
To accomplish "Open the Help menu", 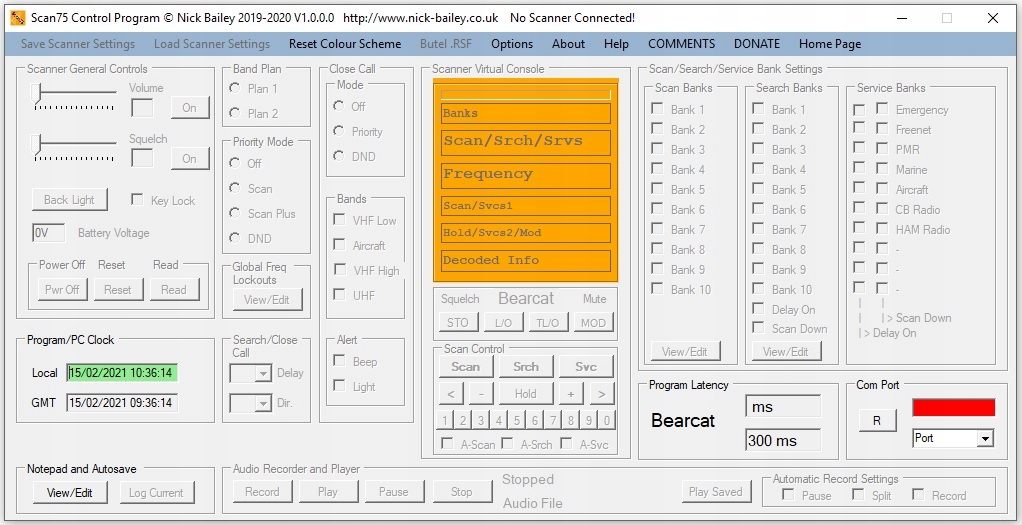I will tap(617, 44).
